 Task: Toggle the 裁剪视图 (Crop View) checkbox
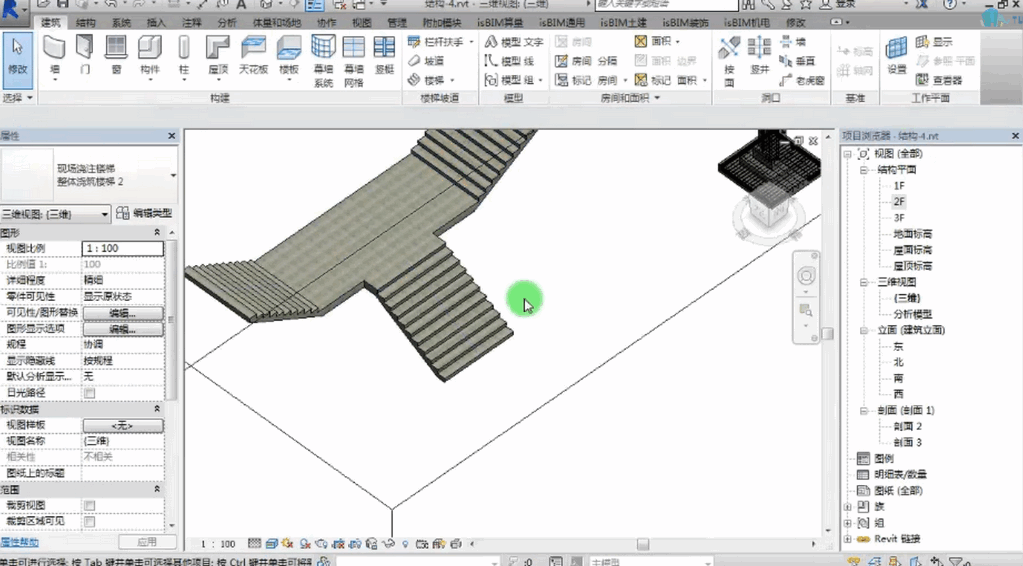[89, 505]
